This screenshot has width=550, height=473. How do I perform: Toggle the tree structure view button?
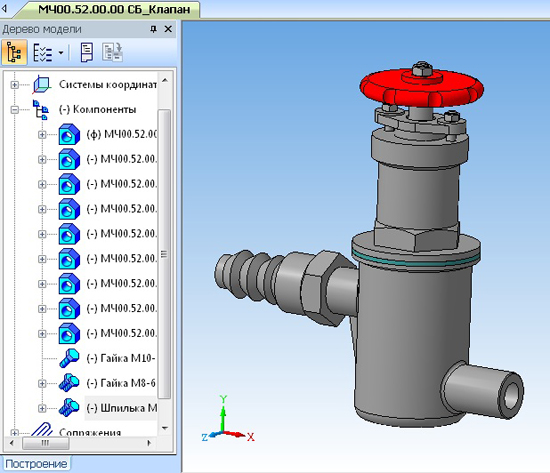coord(14,52)
